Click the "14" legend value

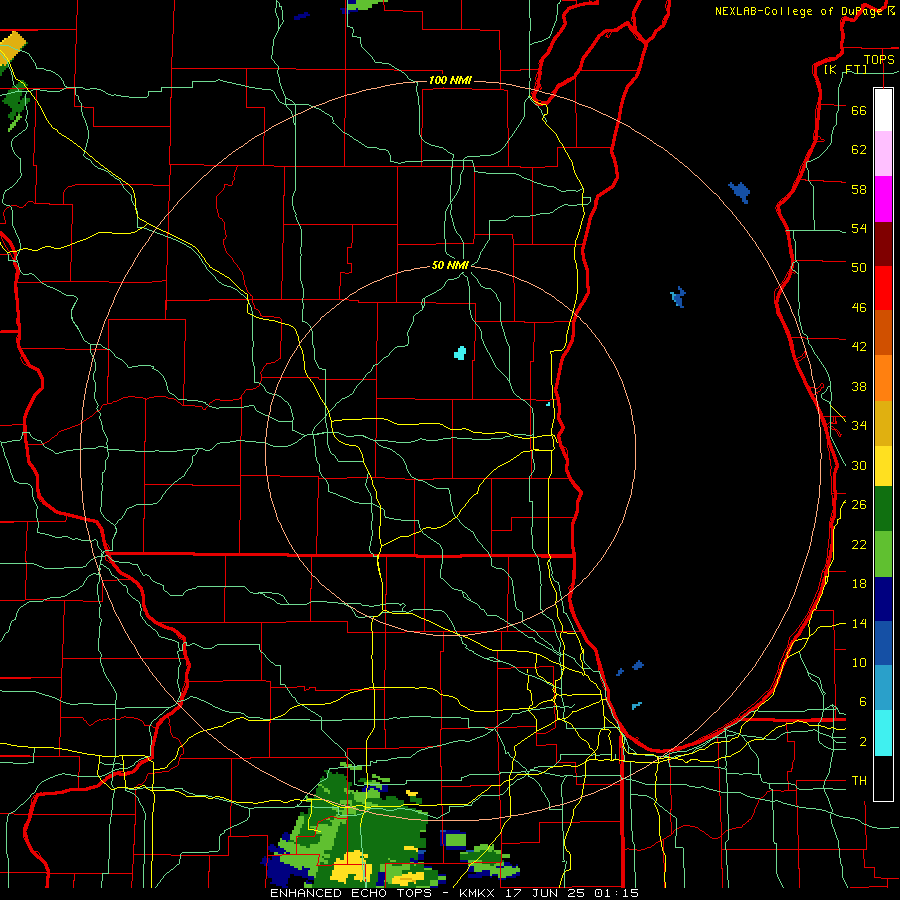coord(859,623)
